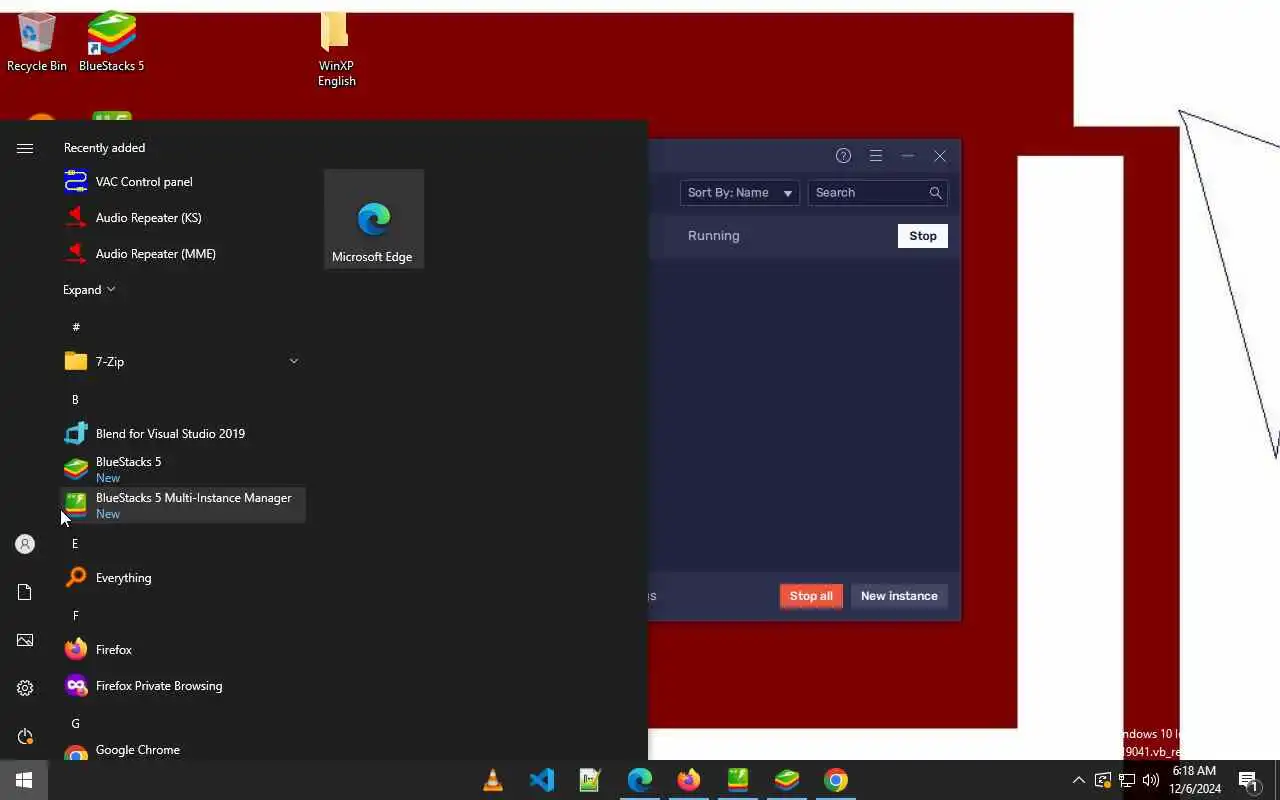The height and width of the screenshot is (800, 1280).
Task: Open BlueStacks 5 Multi-Instance Manager entry
Action: [182, 506]
